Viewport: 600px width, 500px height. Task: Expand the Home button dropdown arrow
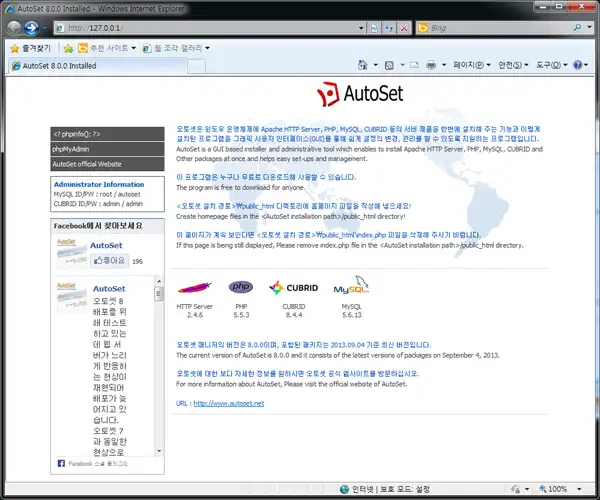pos(375,65)
